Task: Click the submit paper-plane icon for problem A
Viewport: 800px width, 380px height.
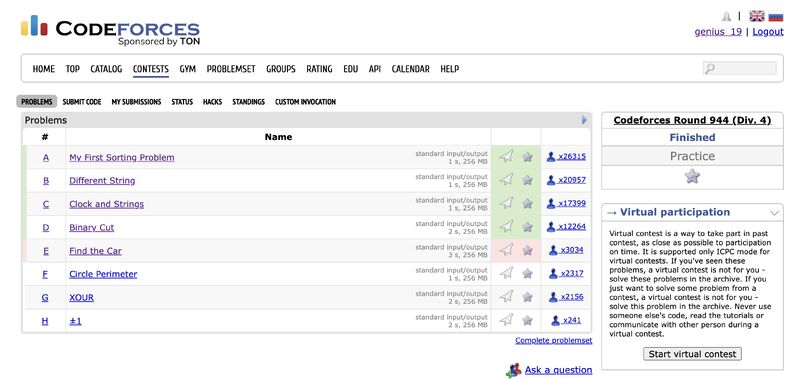Action: click(506, 157)
